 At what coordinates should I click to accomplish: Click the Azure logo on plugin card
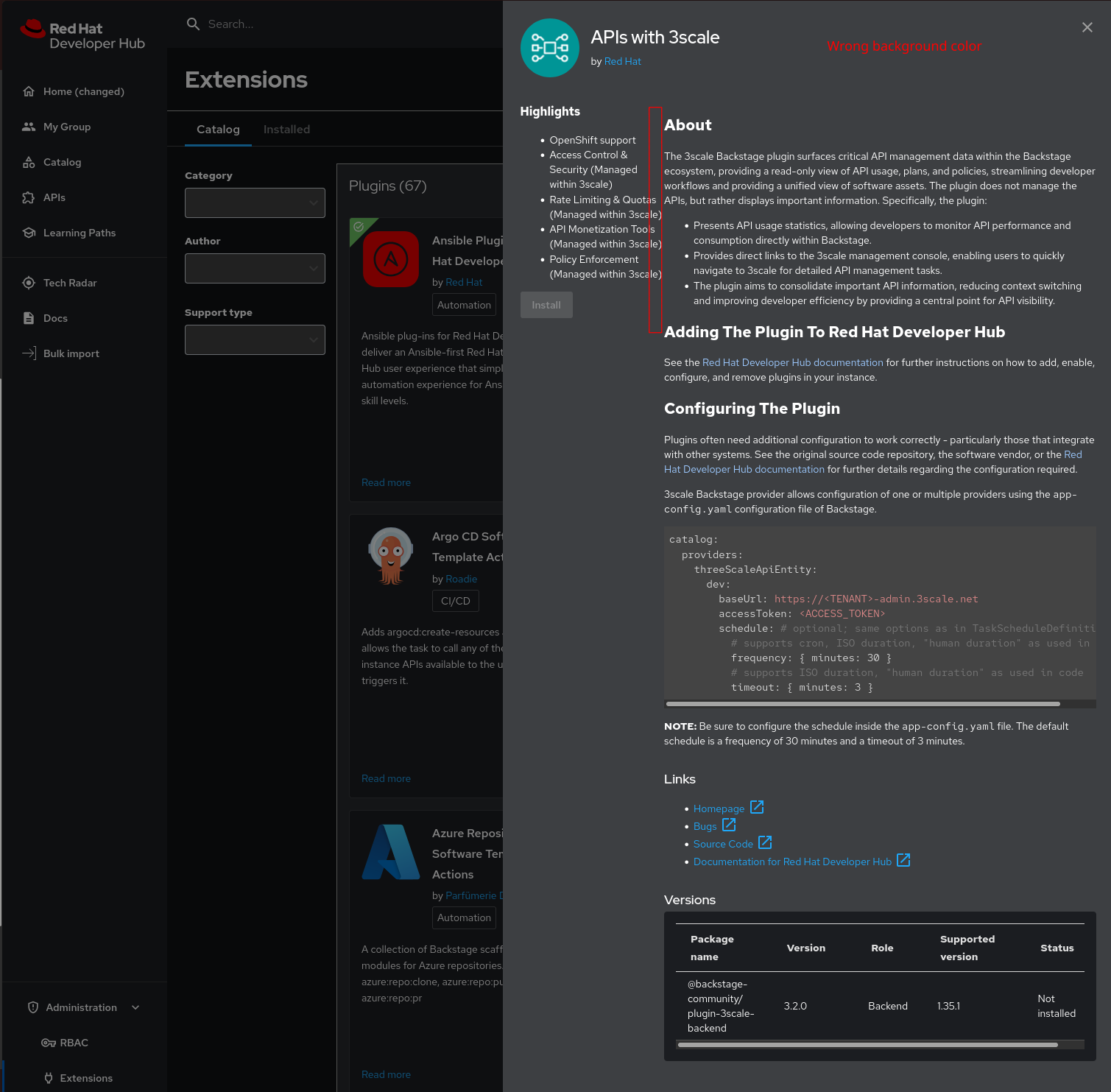coord(391,852)
